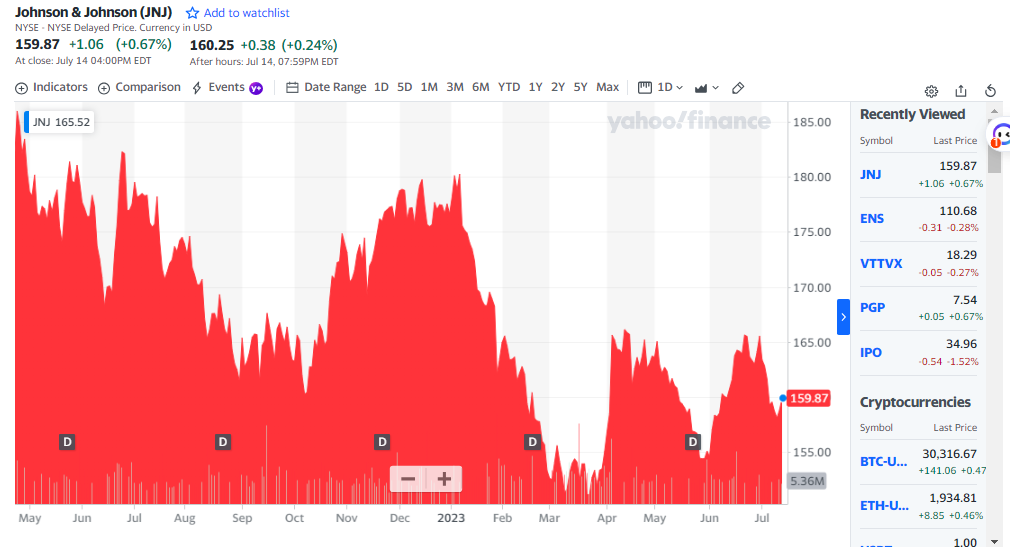Open Indicators with the plus icon

tap(21, 88)
